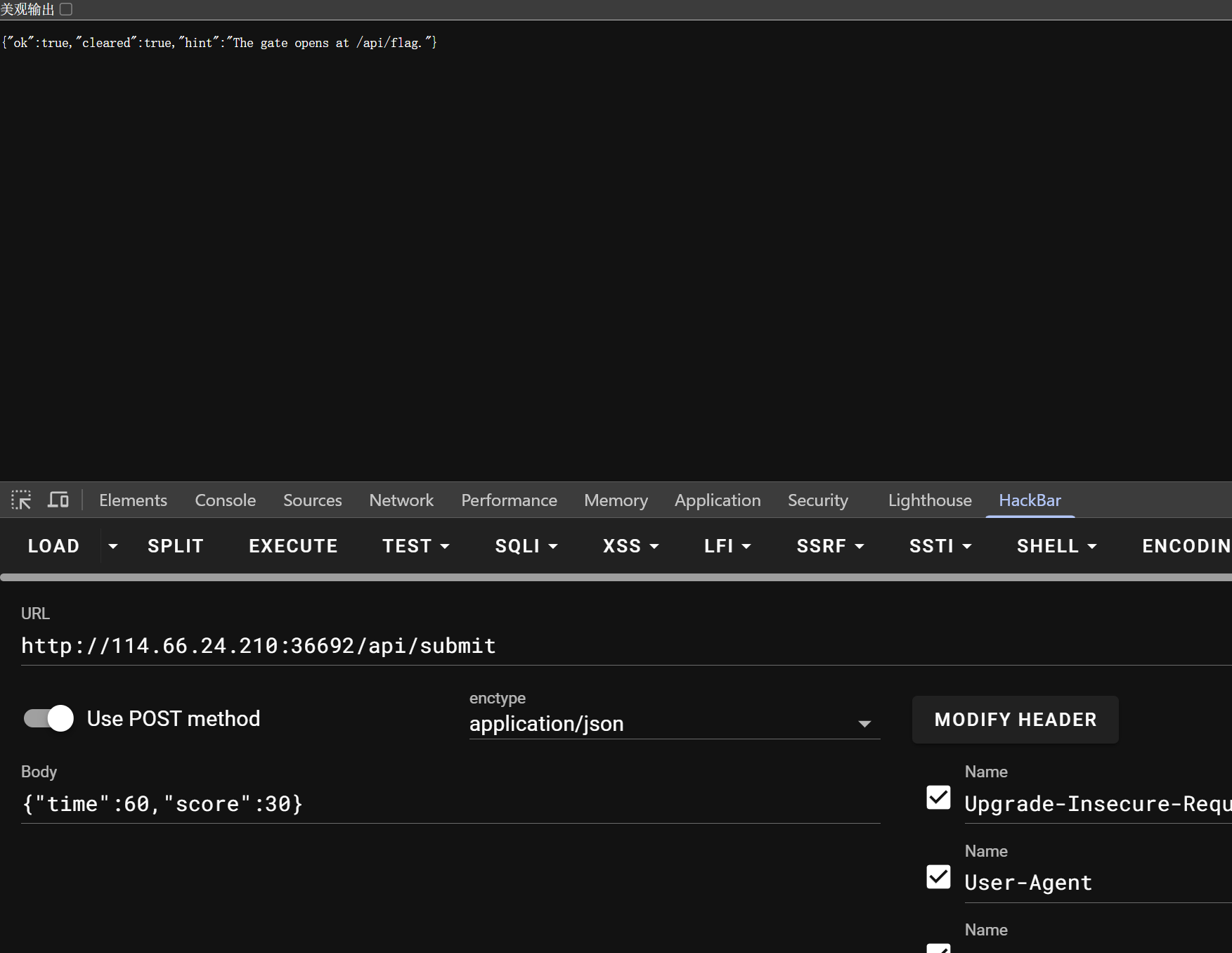
Task: Go to the Performance tab
Action: point(509,500)
